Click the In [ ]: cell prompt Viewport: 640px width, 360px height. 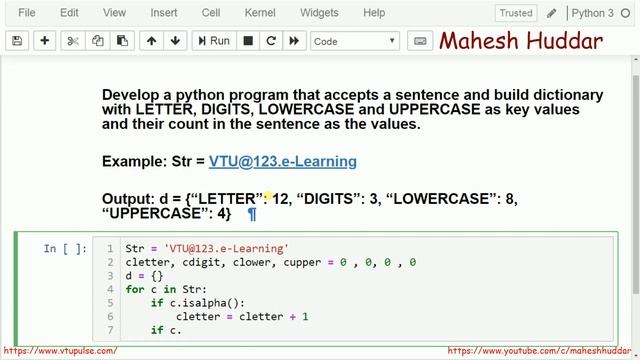pos(65,249)
